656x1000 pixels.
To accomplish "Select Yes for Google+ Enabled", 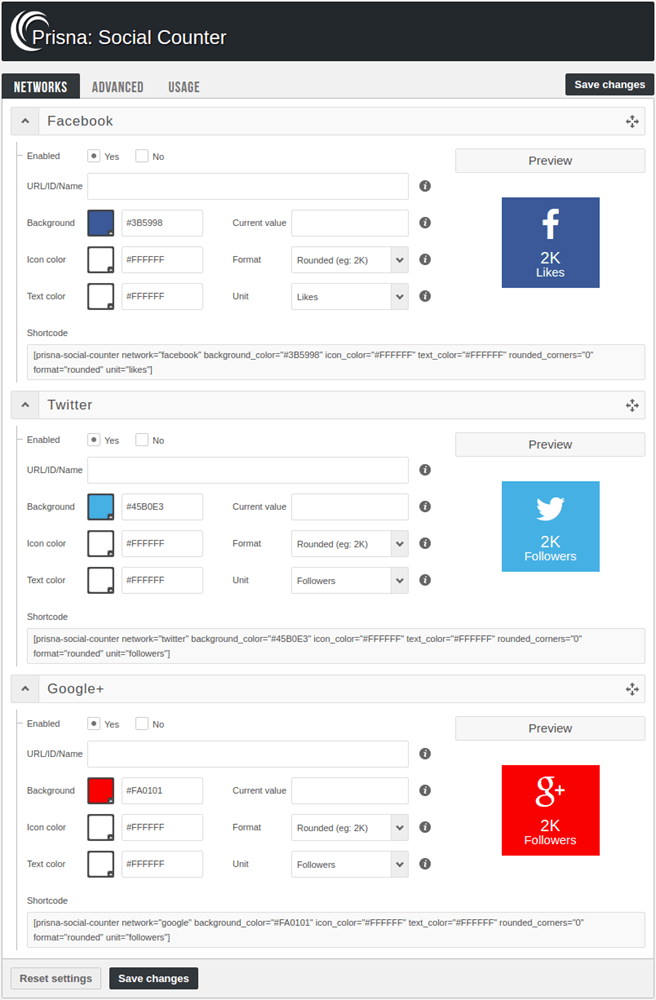I will [94, 723].
